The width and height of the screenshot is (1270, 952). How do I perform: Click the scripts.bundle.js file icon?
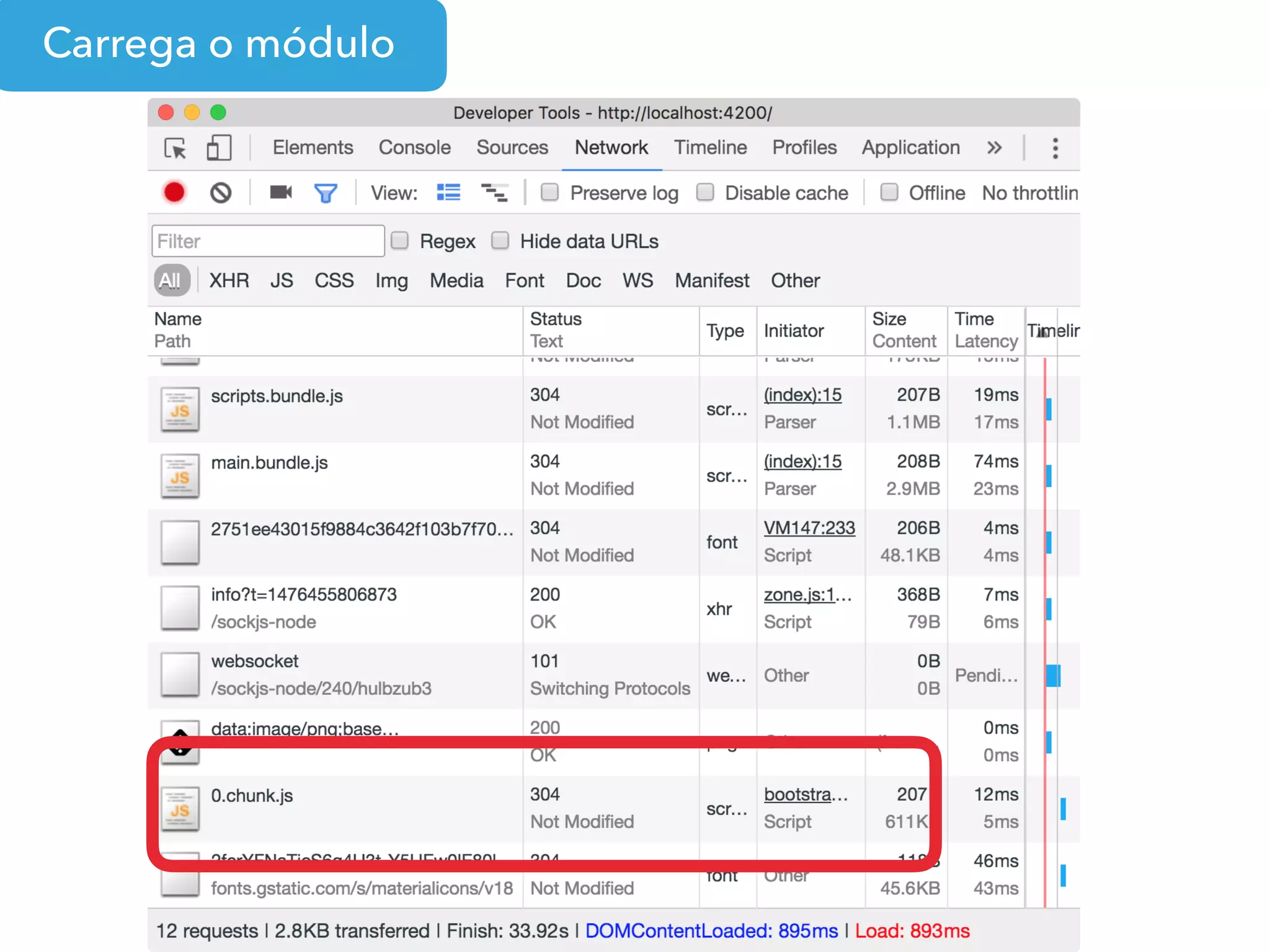click(x=180, y=409)
